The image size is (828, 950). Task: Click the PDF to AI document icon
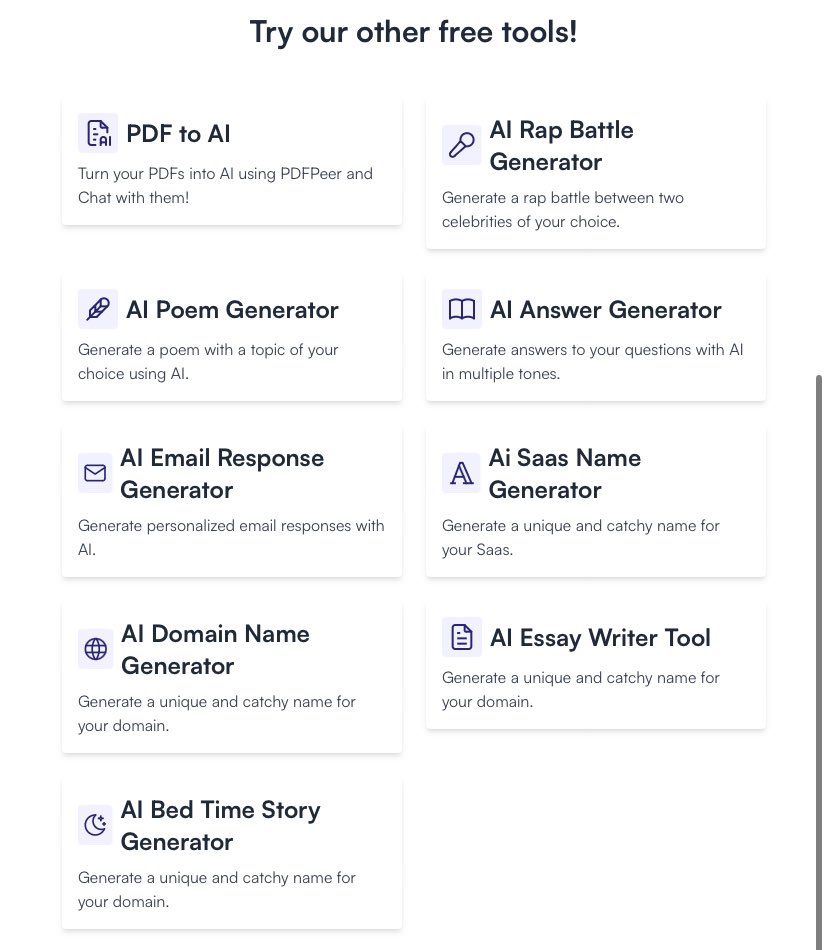coord(98,133)
